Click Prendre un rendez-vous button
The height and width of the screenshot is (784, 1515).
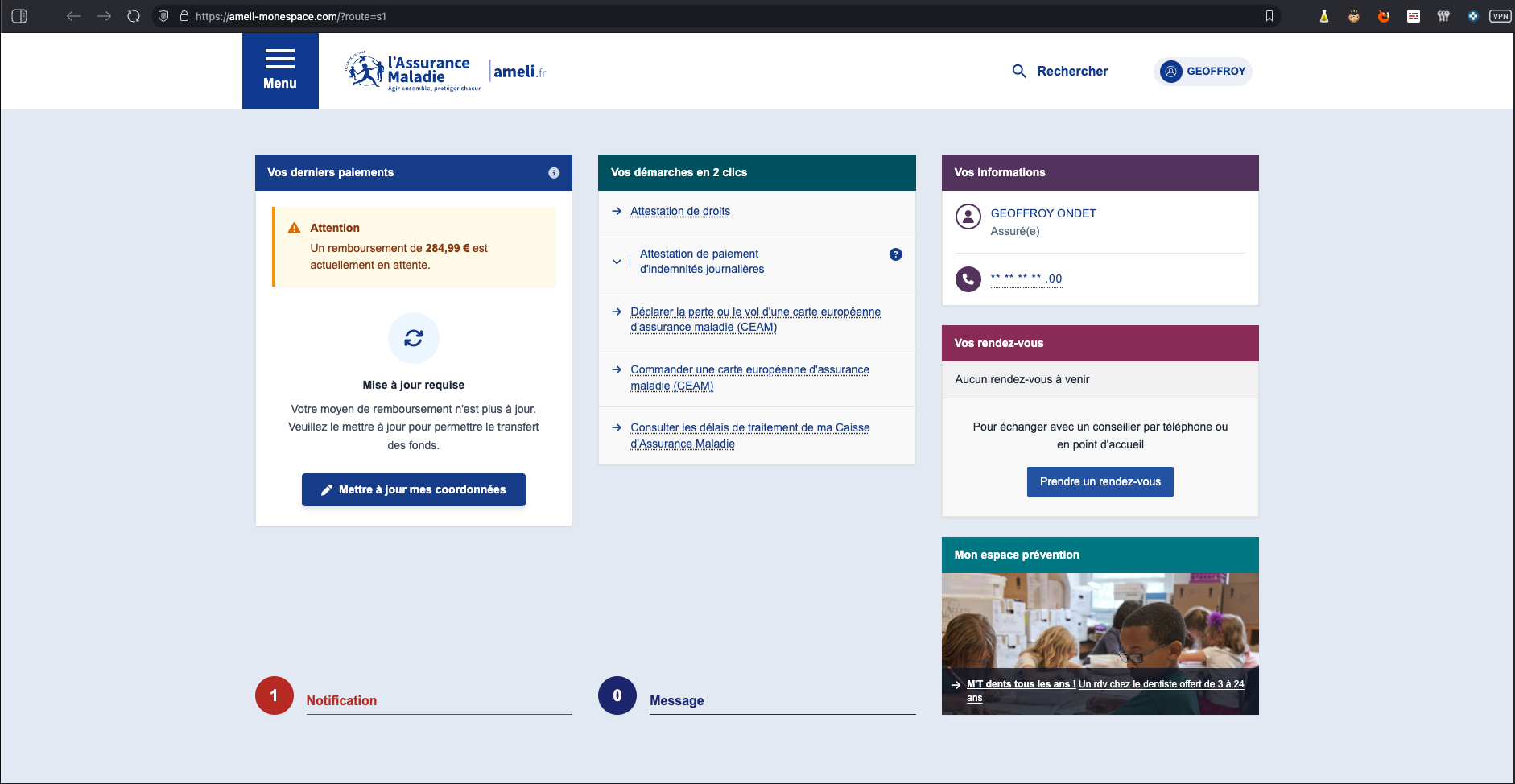tap(1100, 481)
